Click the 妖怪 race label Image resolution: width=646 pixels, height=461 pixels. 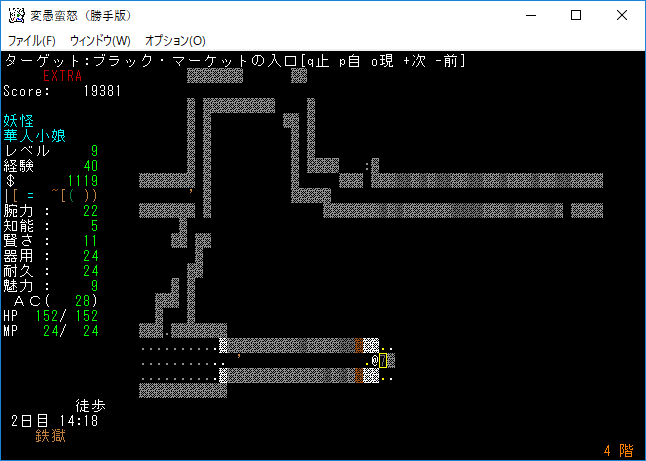coord(19,121)
